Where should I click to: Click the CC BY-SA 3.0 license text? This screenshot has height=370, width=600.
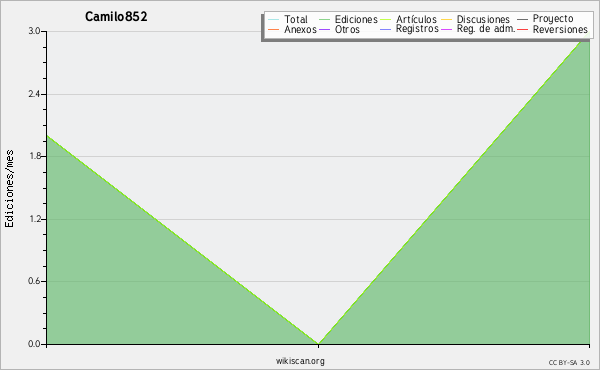(569, 363)
